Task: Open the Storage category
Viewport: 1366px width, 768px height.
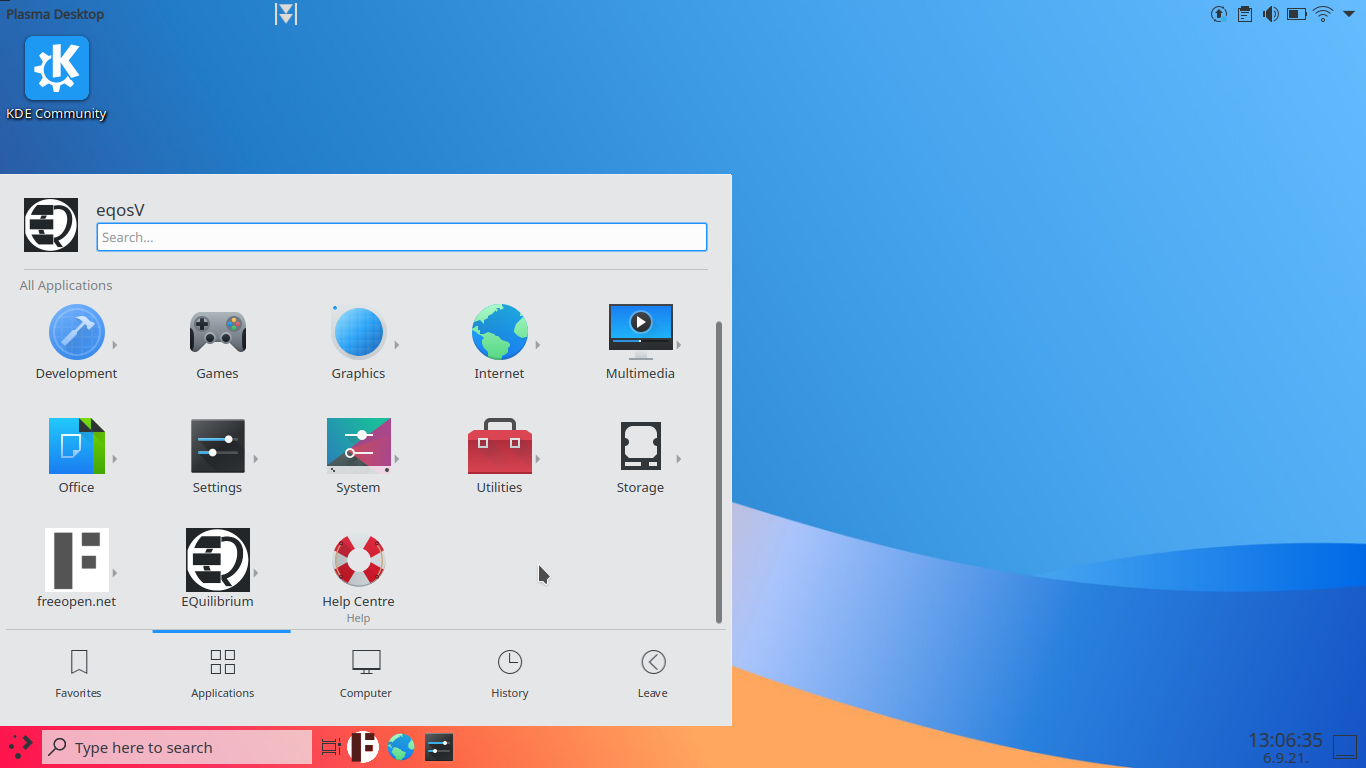Action: (641, 458)
